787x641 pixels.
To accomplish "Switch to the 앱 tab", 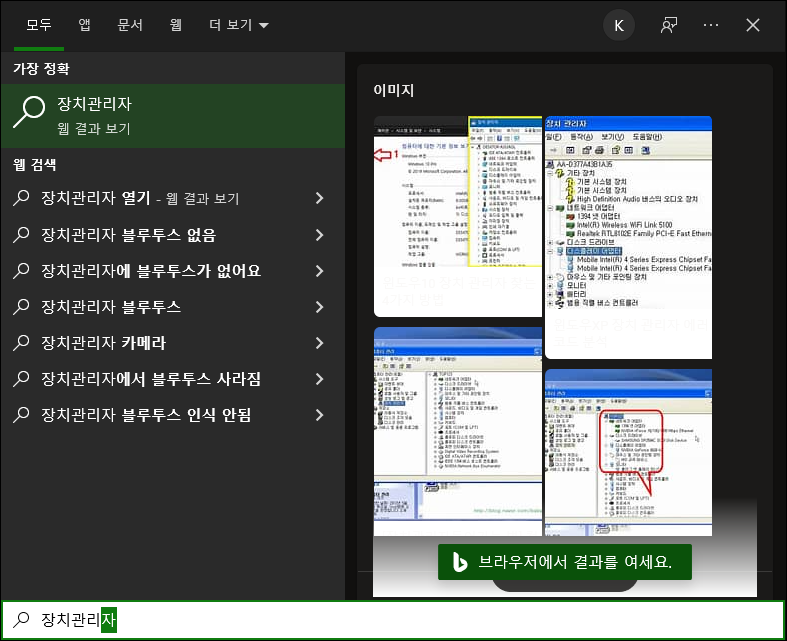I will (x=84, y=25).
